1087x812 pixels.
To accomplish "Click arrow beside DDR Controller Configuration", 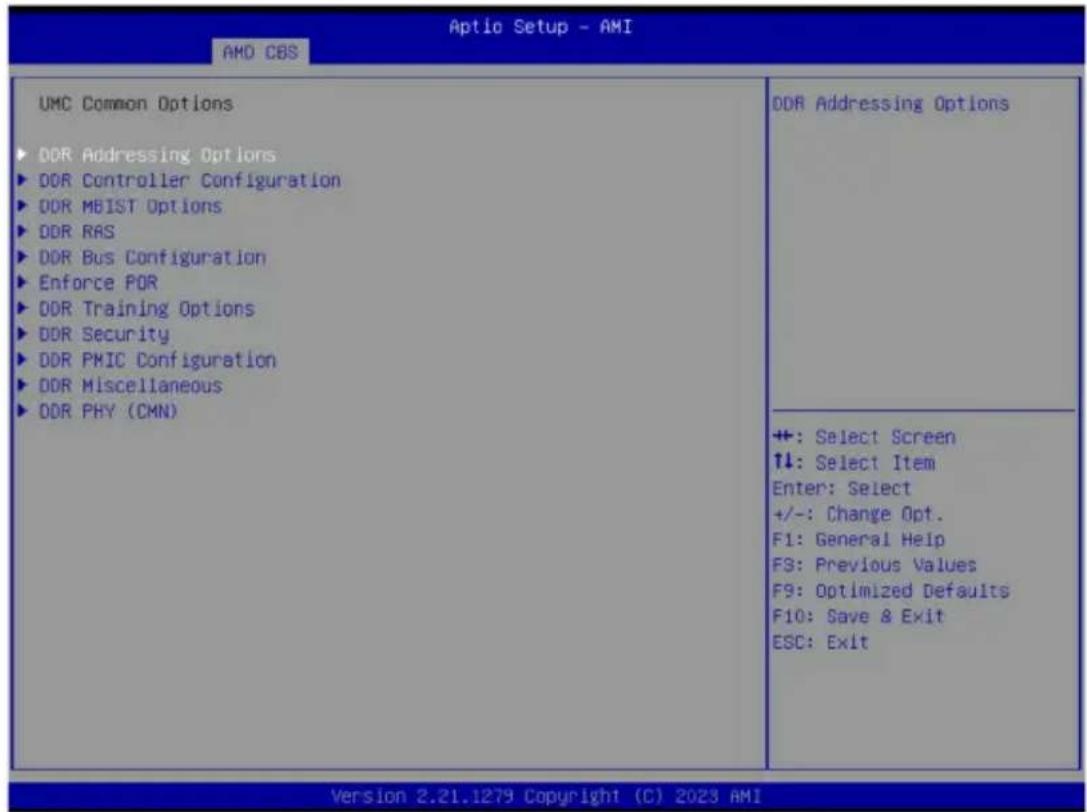I will pos(23,180).
